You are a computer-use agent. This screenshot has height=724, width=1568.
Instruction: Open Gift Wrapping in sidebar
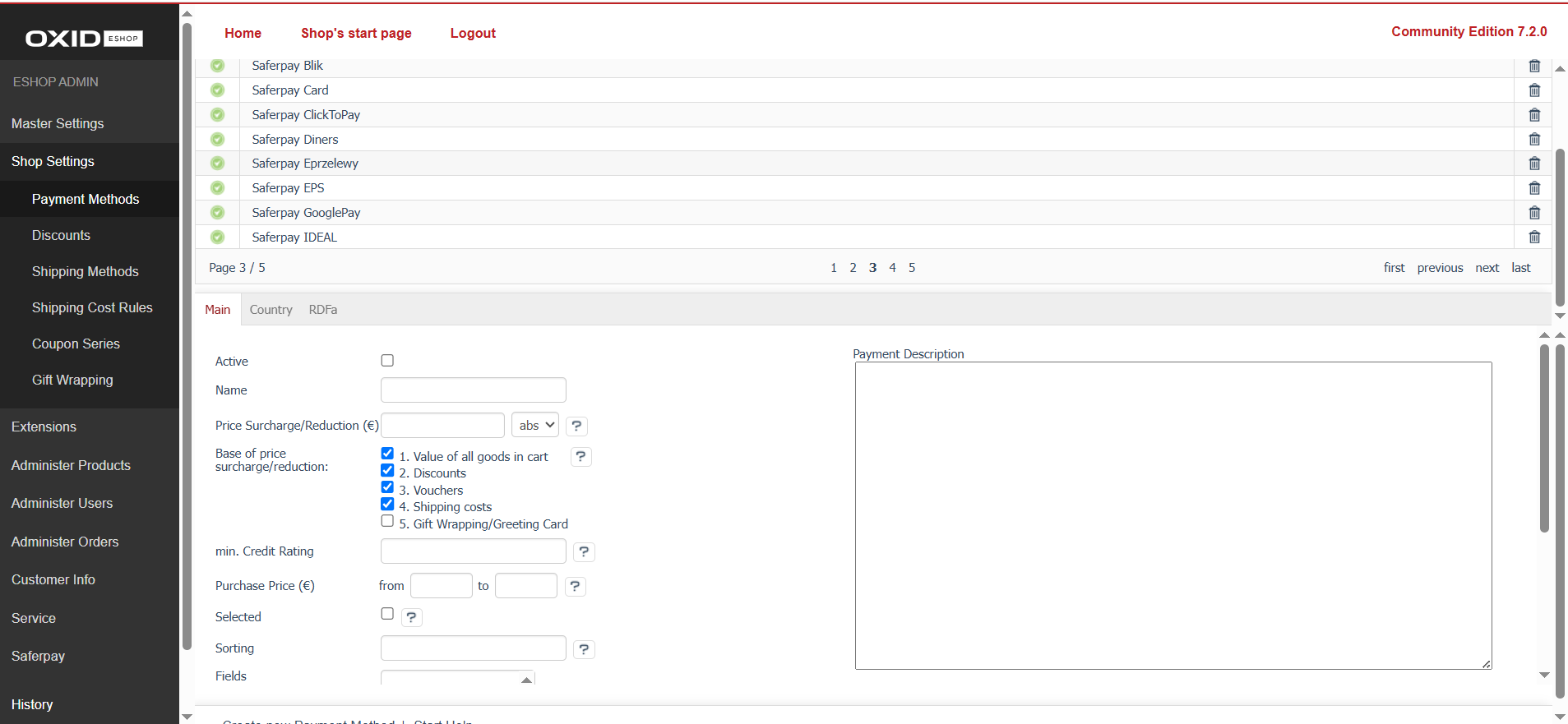[72, 380]
